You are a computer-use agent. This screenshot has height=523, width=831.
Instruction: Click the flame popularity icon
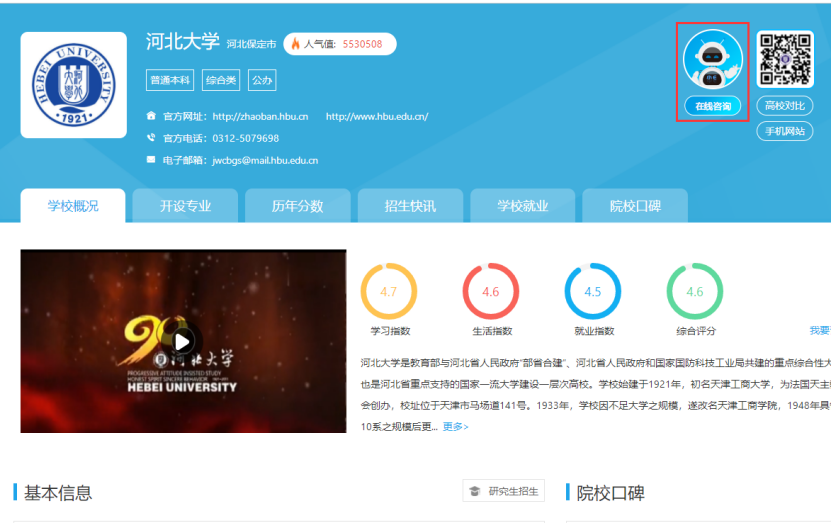pyautogui.click(x=295, y=44)
